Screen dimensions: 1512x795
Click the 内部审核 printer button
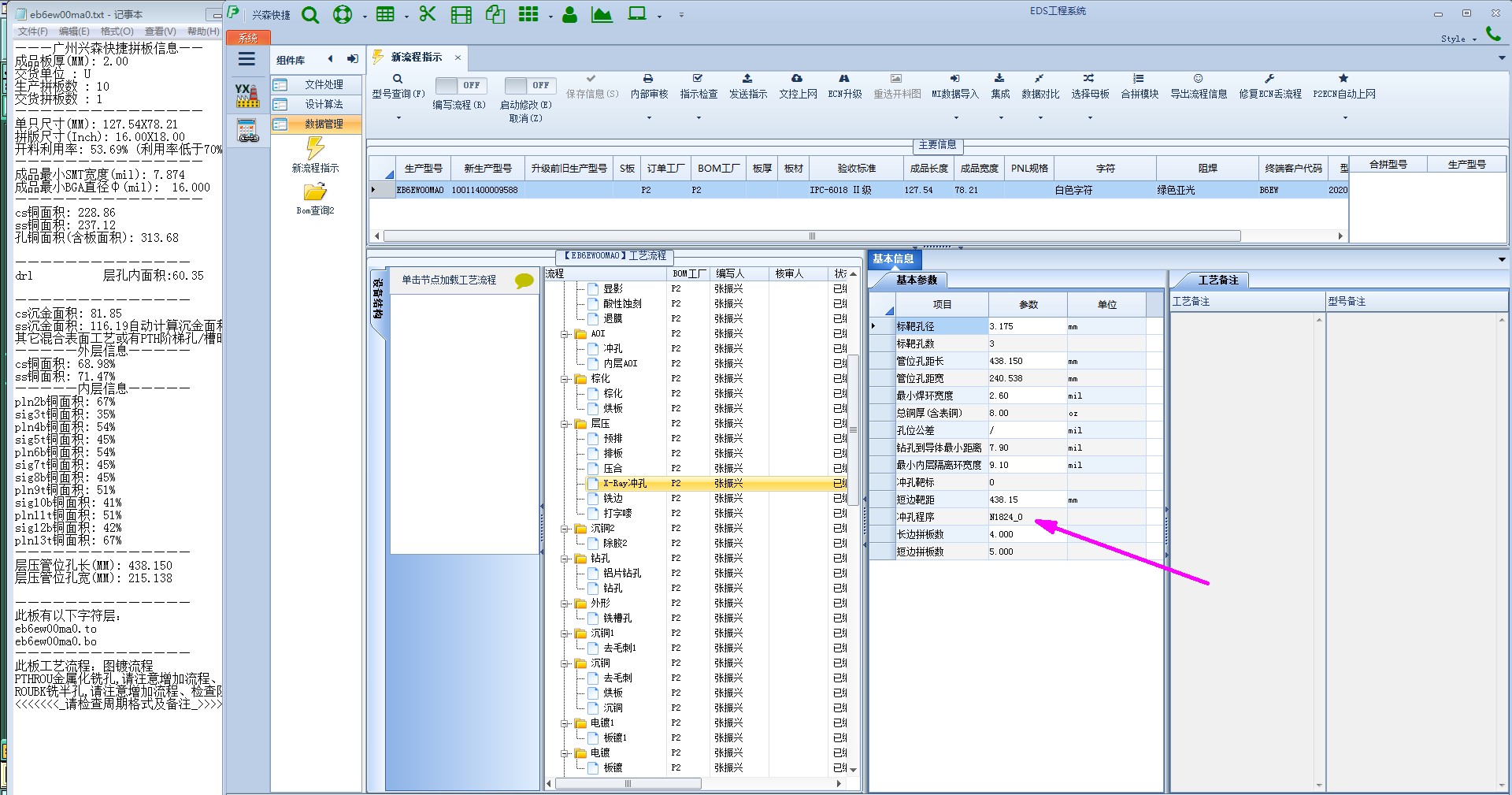649,86
